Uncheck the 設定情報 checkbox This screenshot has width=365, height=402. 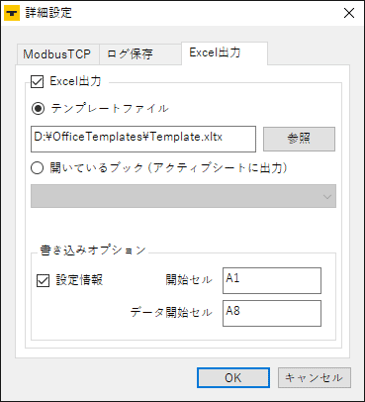[x=43, y=280]
